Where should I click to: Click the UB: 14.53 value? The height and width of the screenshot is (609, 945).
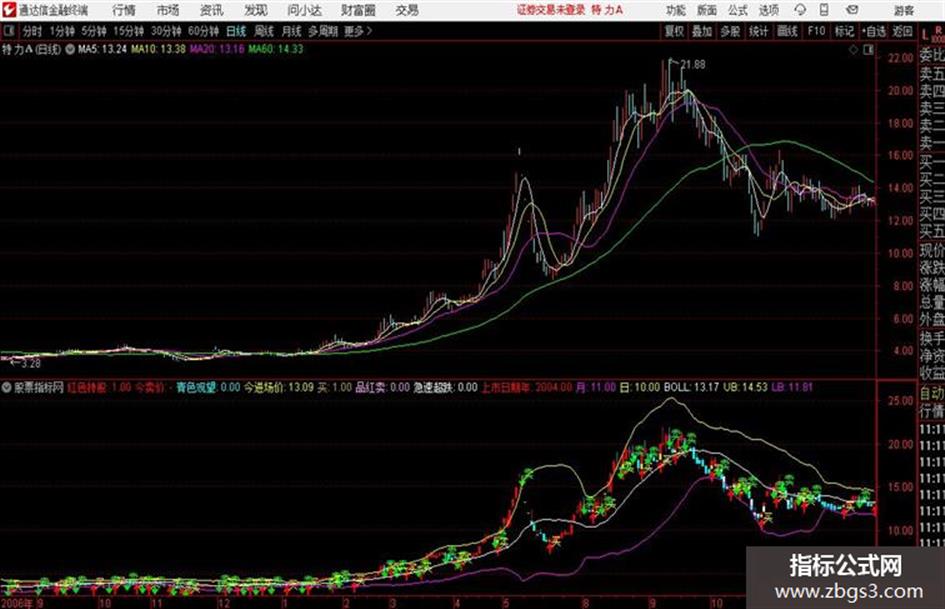(x=745, y=387)
